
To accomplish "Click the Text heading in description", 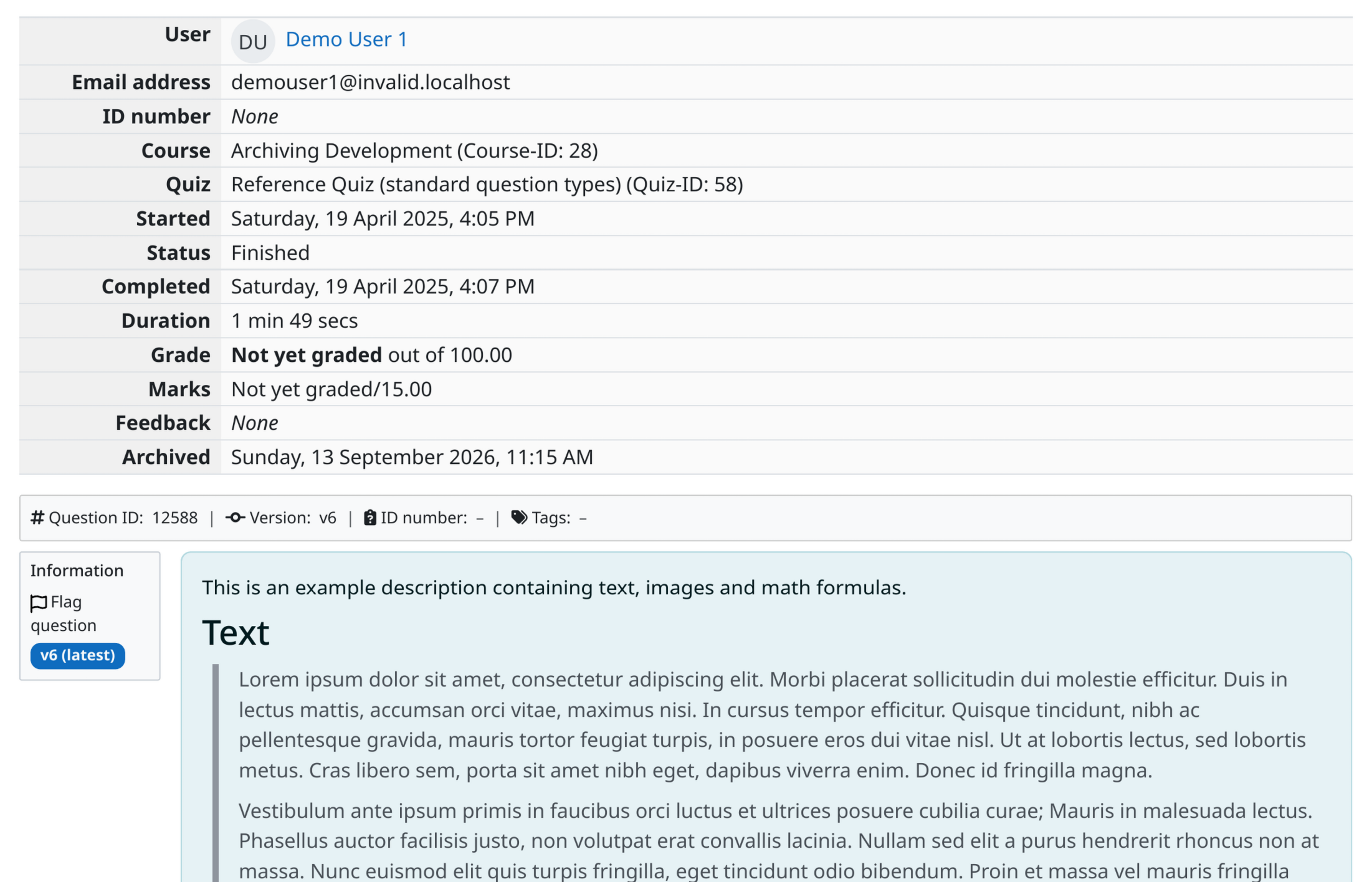I will pyautogui.click(x=236, y=633).
